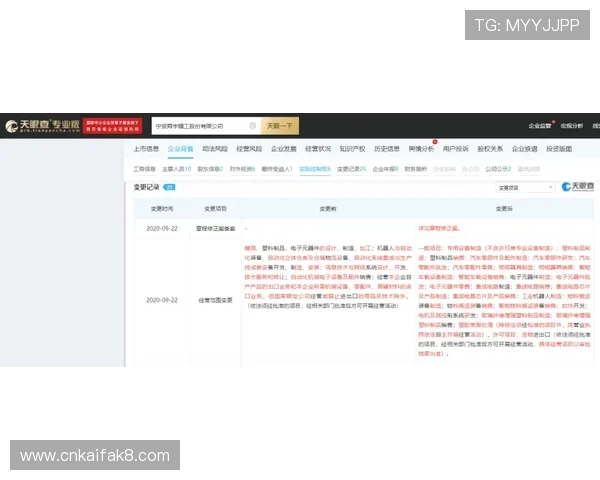Screen dimensions: 600x480
Task: Switch to the 舆情分析 tab
Action: 421,149
